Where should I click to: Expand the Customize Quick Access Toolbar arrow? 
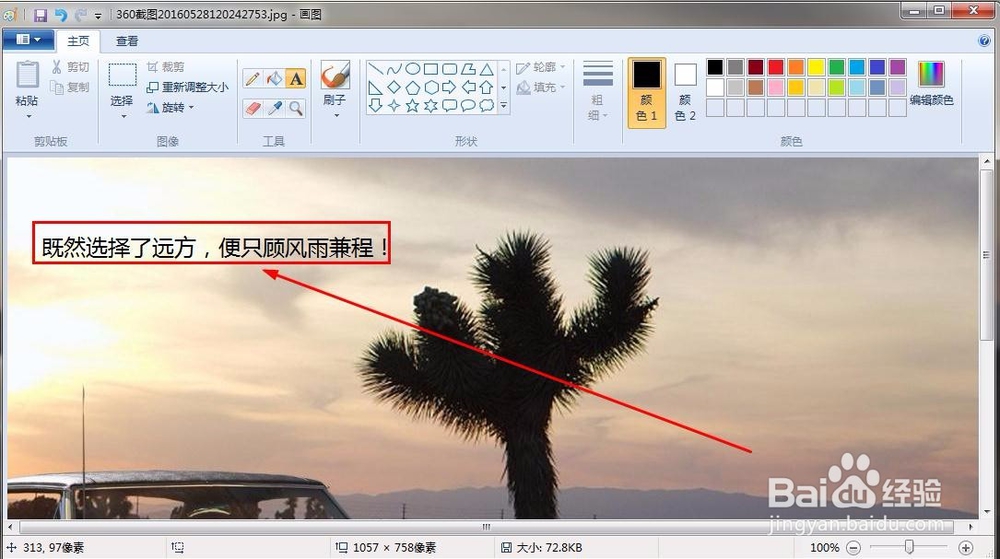coord(98,15)
